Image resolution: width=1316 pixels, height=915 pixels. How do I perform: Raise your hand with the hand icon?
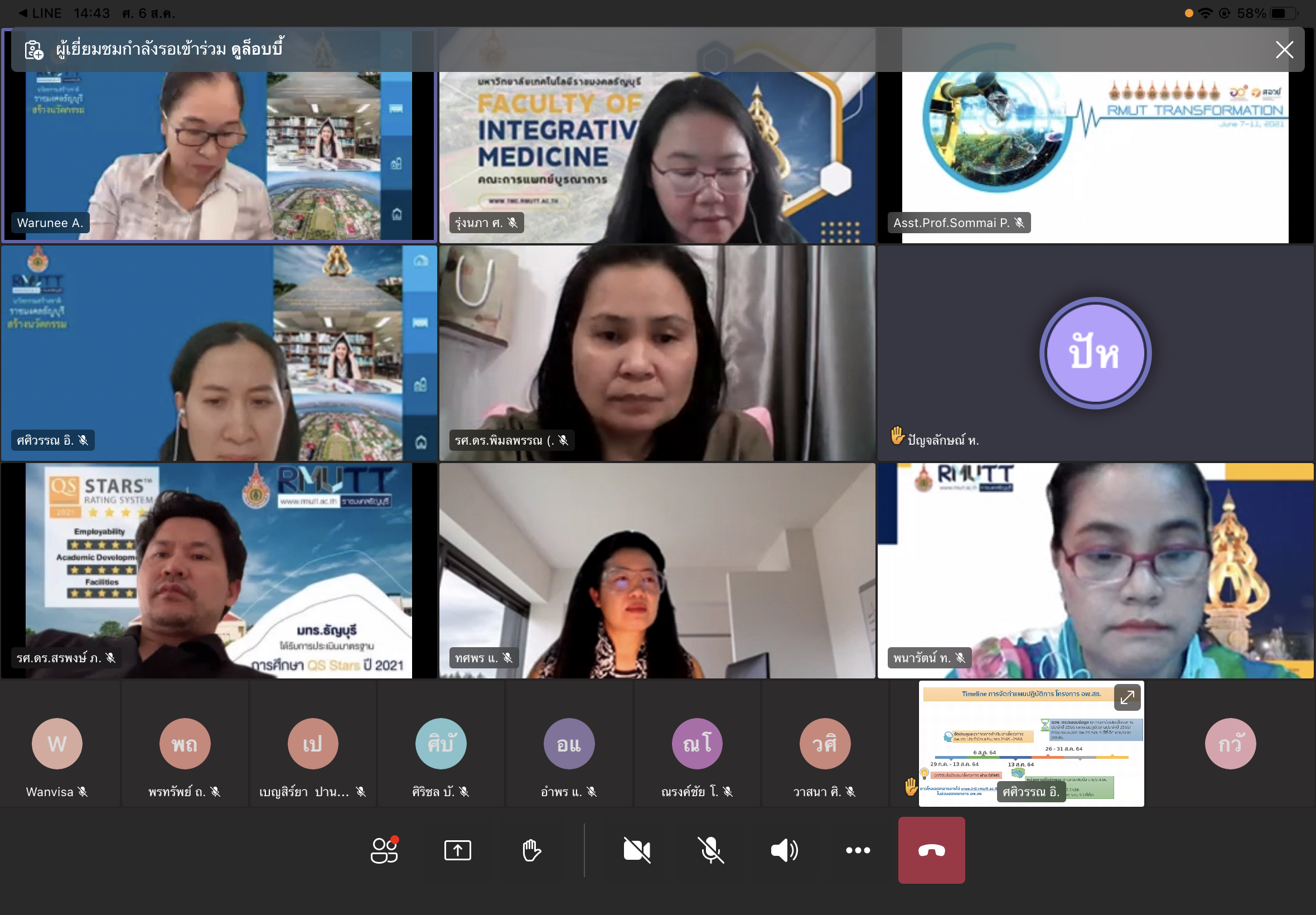coord(531,850)
